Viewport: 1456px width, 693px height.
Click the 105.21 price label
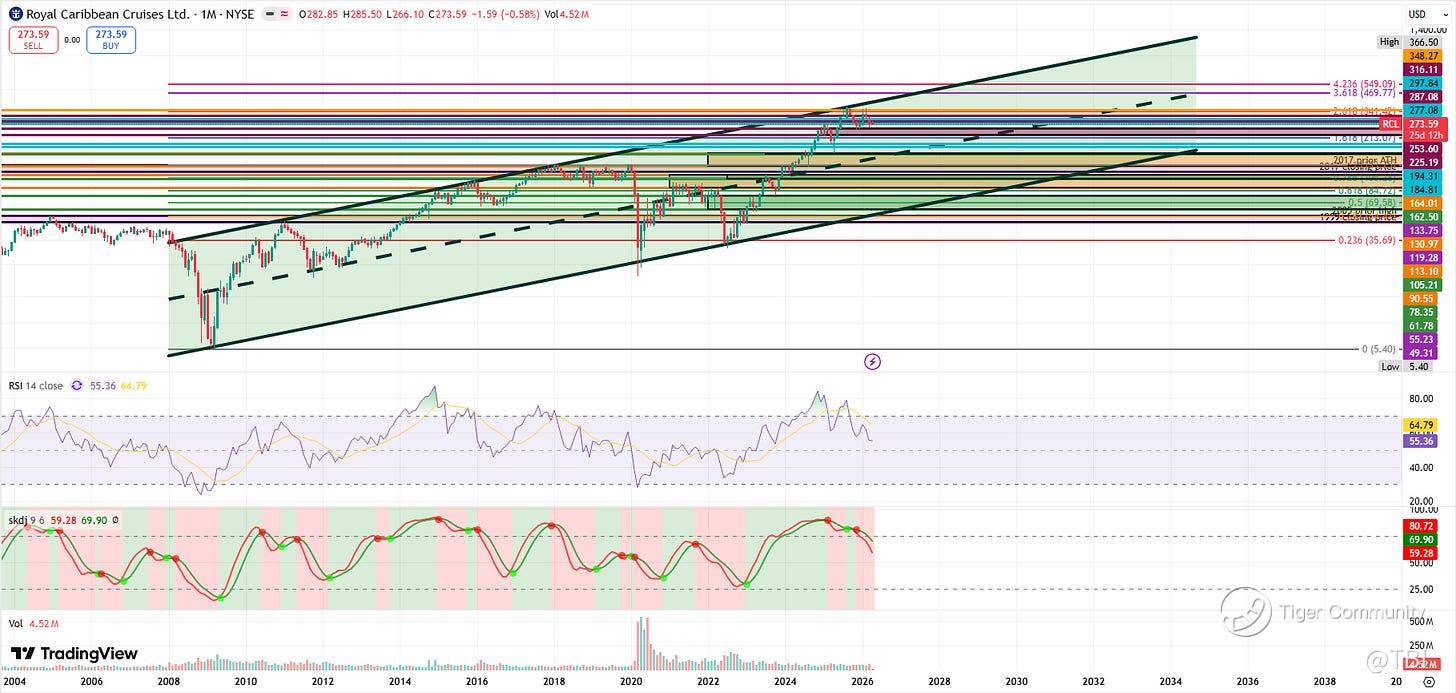tap(1422, 284)
